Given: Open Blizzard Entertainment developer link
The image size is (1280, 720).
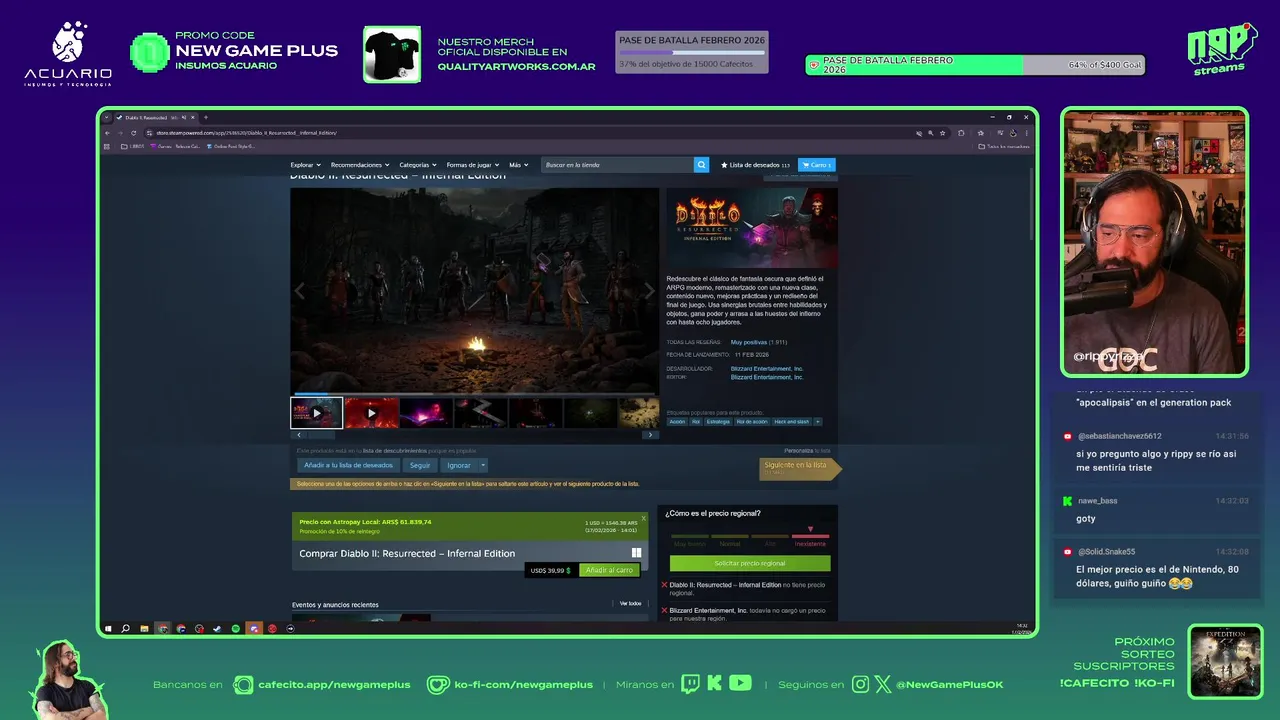Looking at the screenshot, I should coord(767,369).
